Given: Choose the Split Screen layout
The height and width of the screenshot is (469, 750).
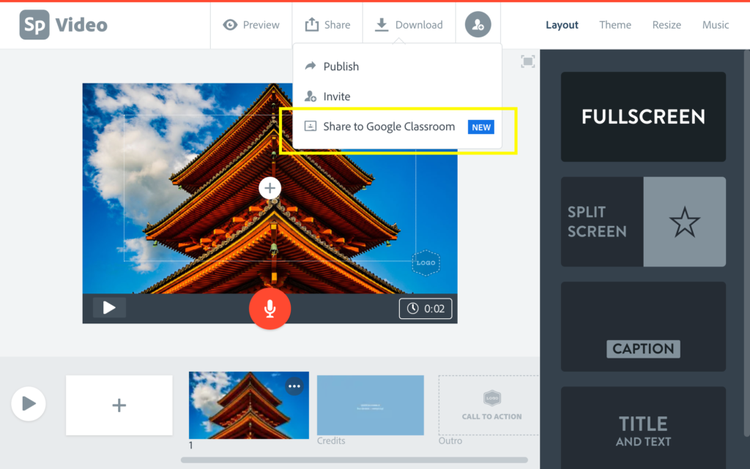Looking at the screenshot, I should 643,222.
